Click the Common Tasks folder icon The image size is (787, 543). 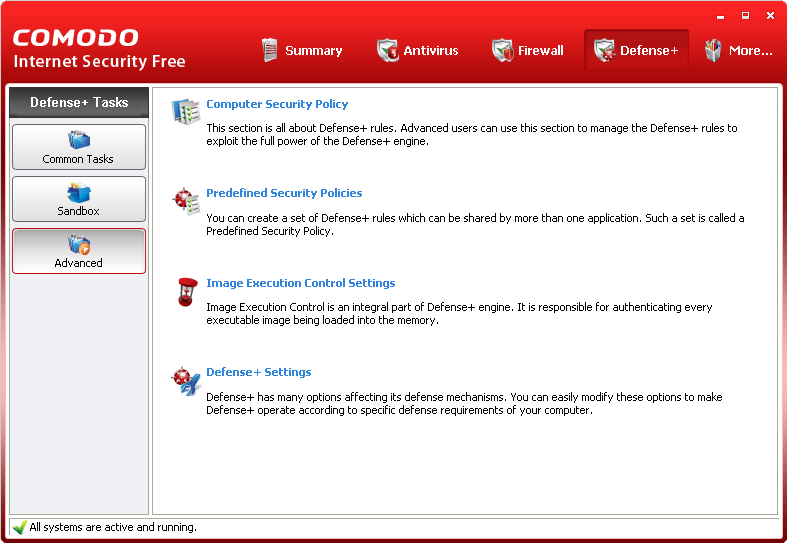79,140
